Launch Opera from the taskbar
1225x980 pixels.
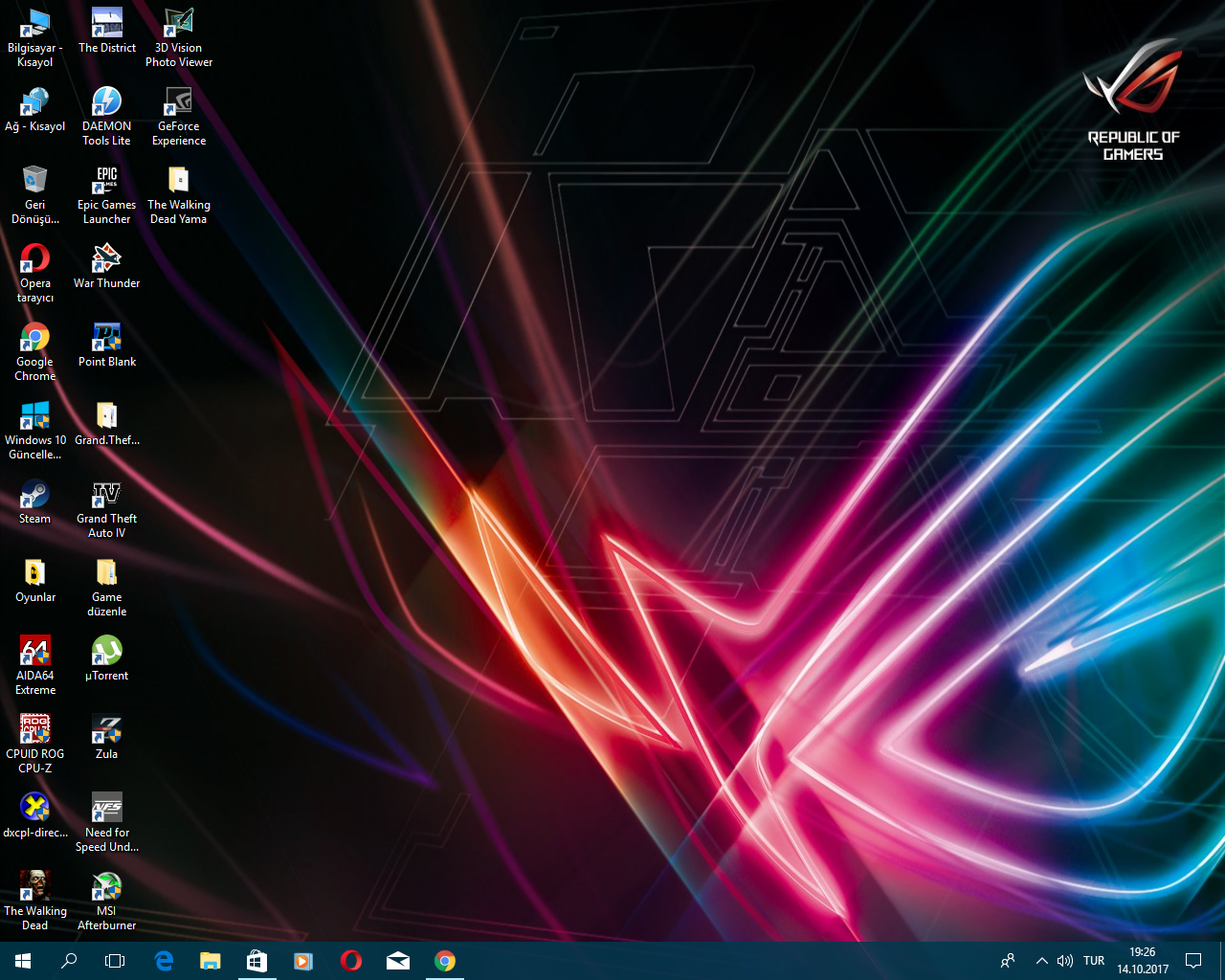350,961
